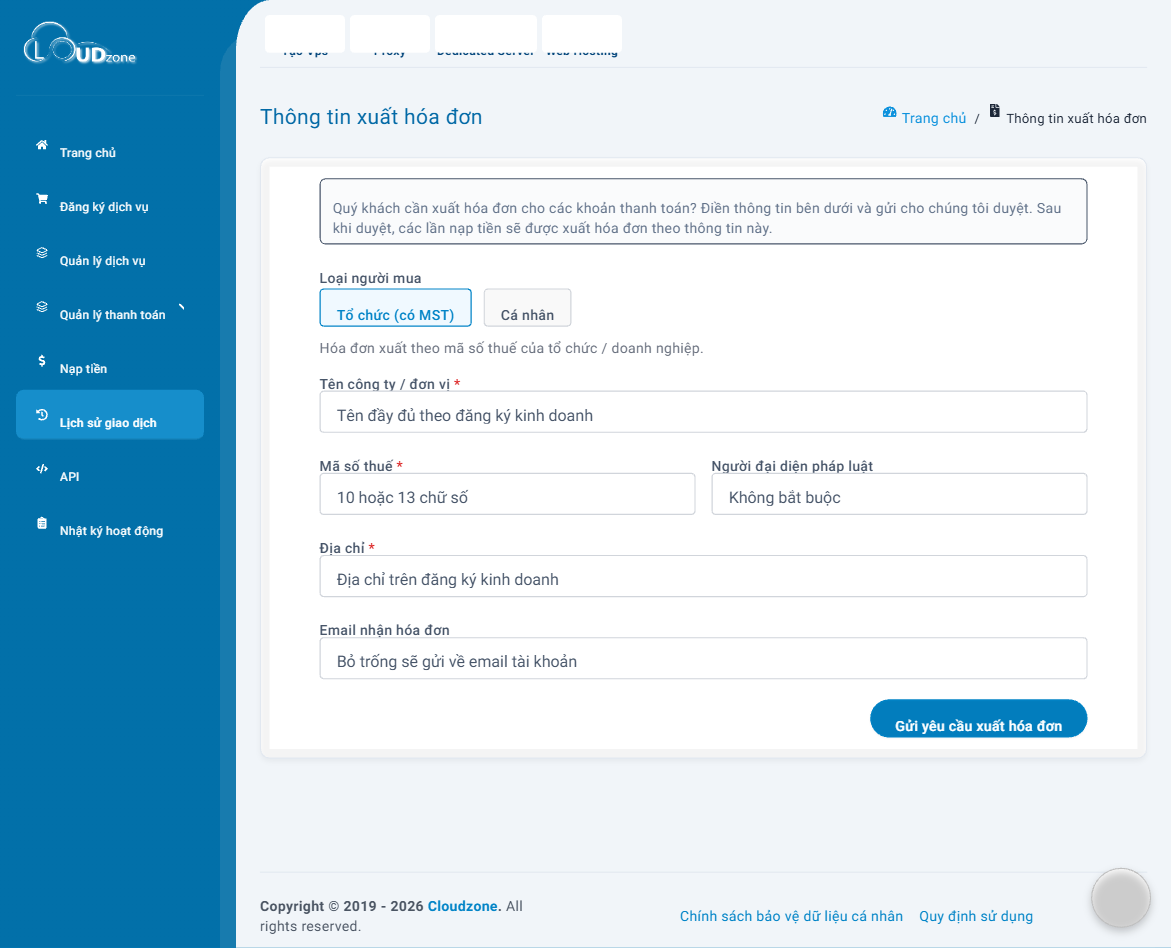This screenshot has width=1171, height=948.
Task: Open the API sidebar entry
Action: coord(110,476)
